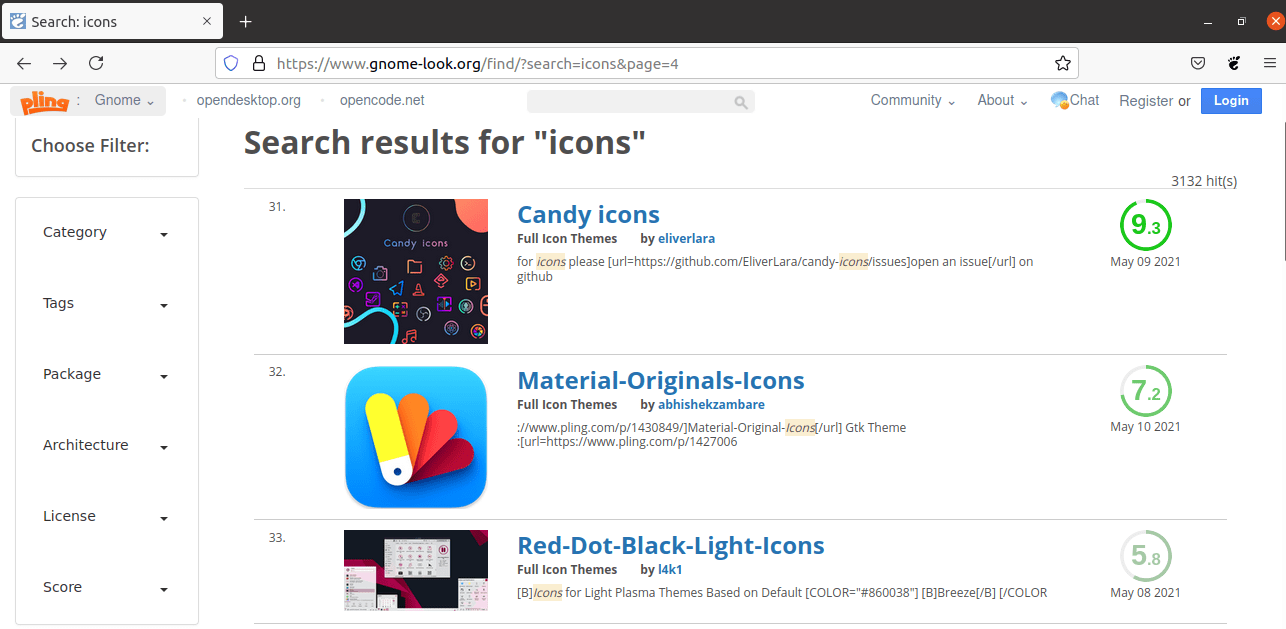Expand the Package filter
This screenshot has width=1286, height=629.
pyautogui.click(x=106, y=375)
